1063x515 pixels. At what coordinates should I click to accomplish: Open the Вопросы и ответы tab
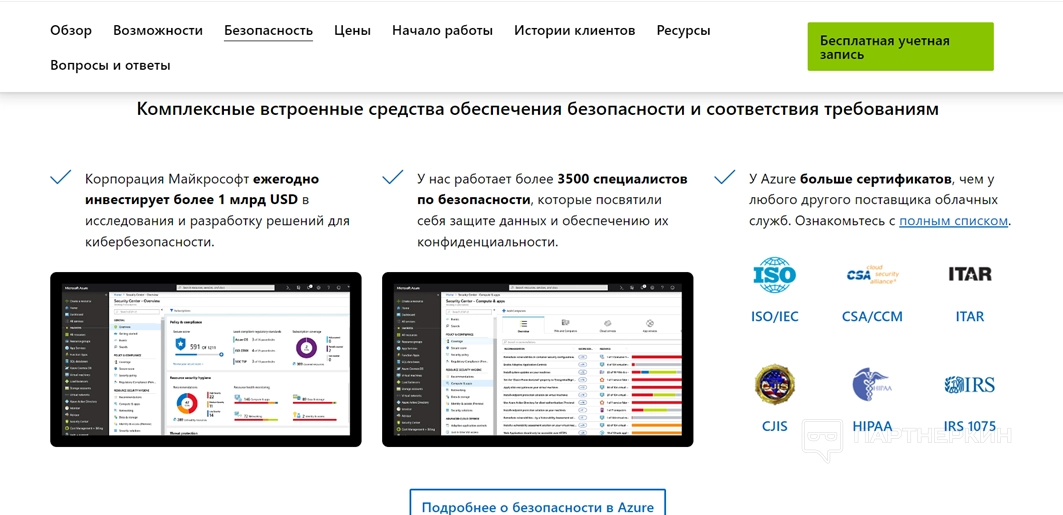pyautogui.click(x=111, y=66)
